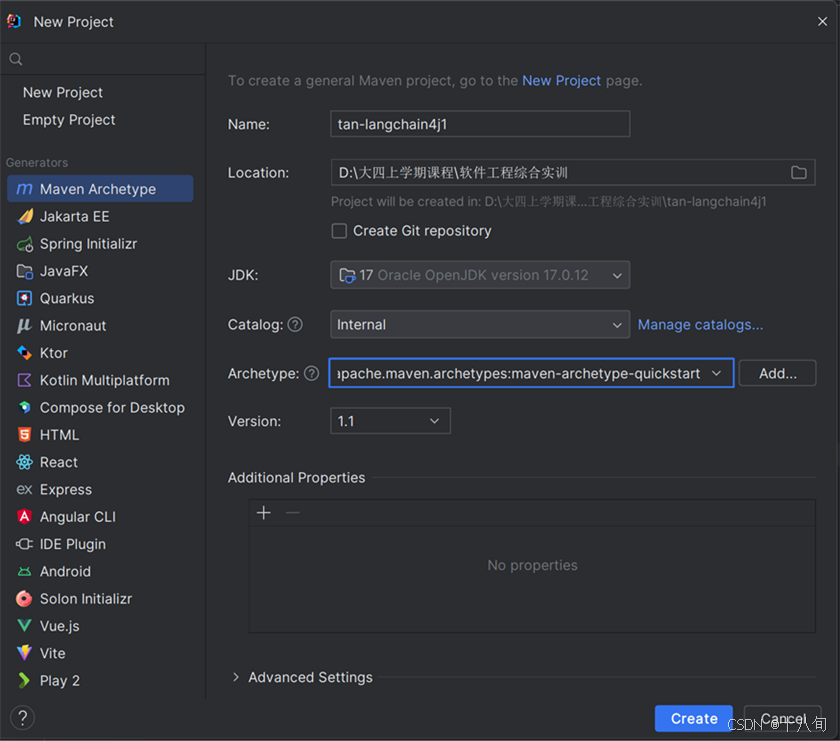
Task: Open the Manage catalogs... link
Action: pyautogui.click(x=700, y=325)
